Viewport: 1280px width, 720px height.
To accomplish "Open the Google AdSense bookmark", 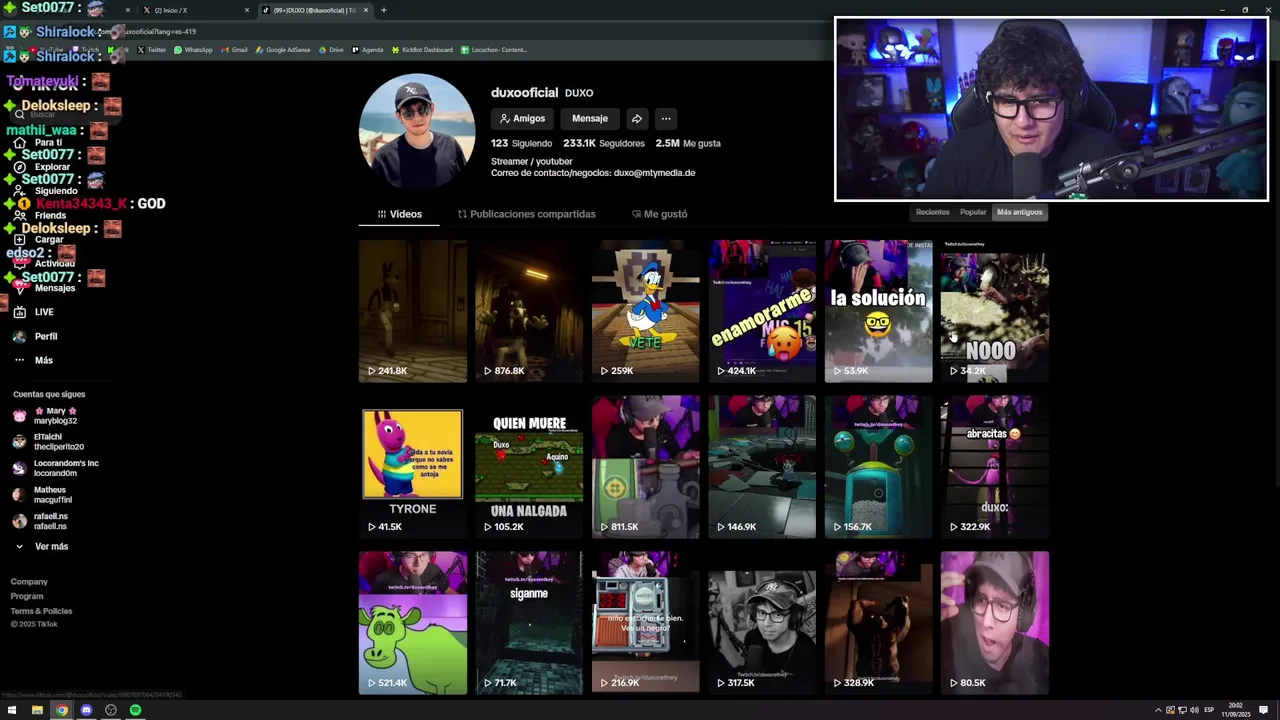I will 283,49.
